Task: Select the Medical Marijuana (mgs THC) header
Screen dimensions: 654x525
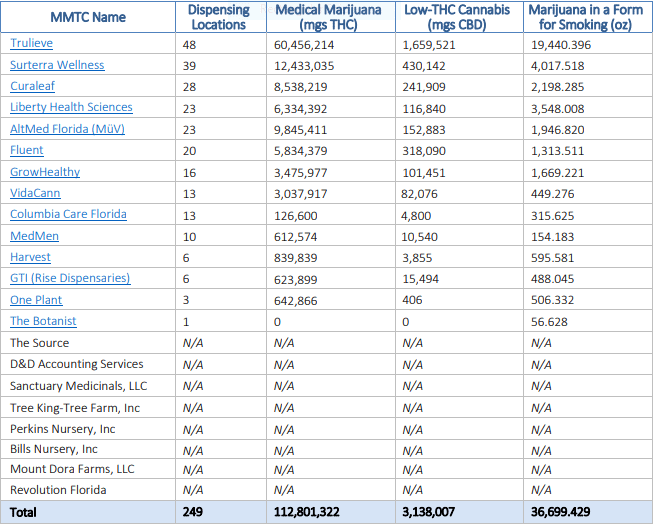Action: pyautogui.click(x=328, y=17)
